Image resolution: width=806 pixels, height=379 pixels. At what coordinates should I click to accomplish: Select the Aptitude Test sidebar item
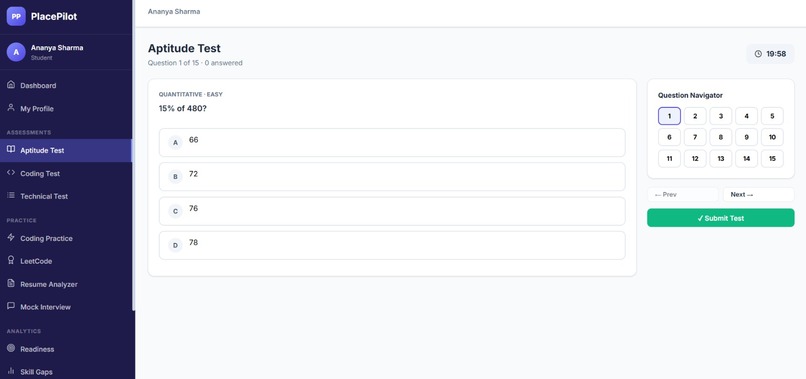pyautogui.click(x=66, y=150)
